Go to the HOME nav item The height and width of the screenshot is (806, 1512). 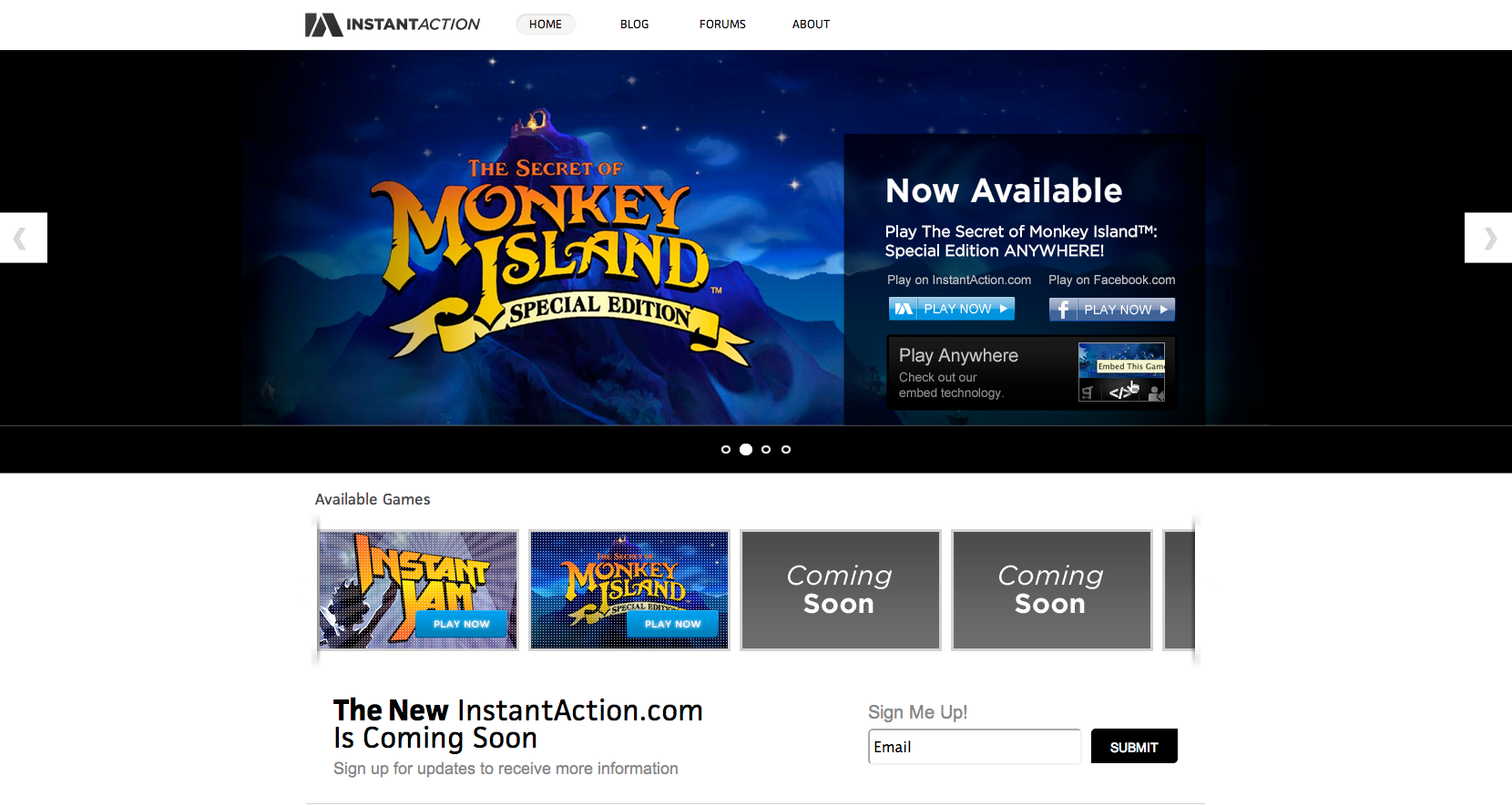[546, 25]
